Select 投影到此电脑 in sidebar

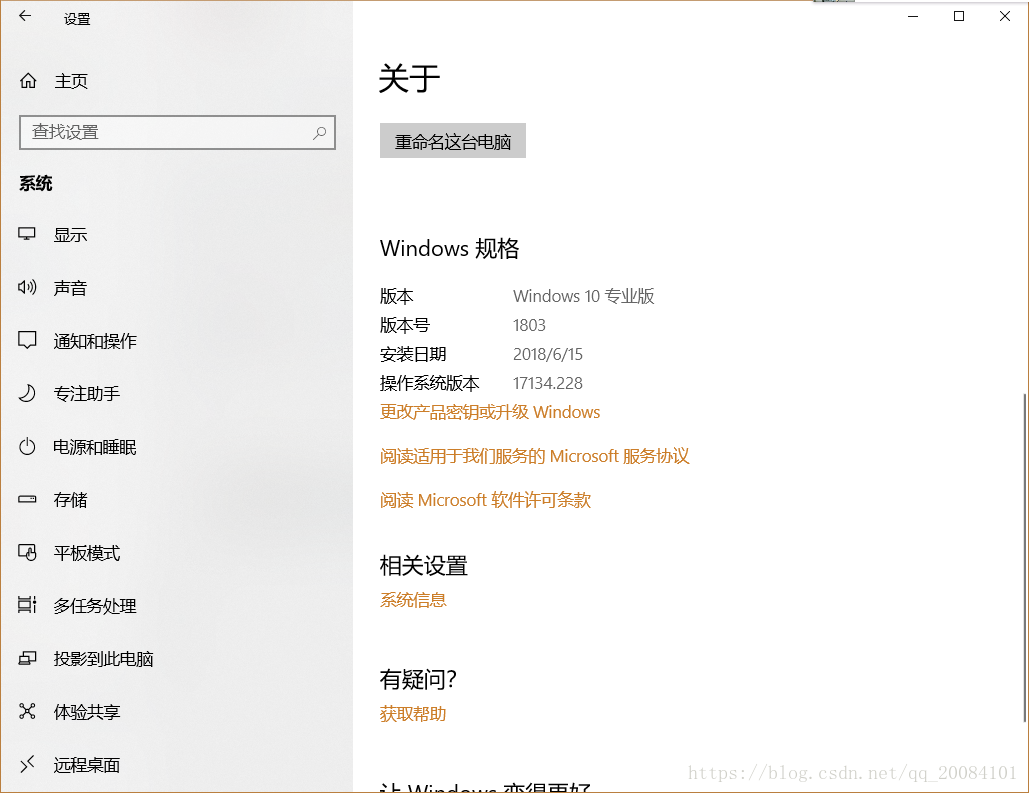pos(104,658)
